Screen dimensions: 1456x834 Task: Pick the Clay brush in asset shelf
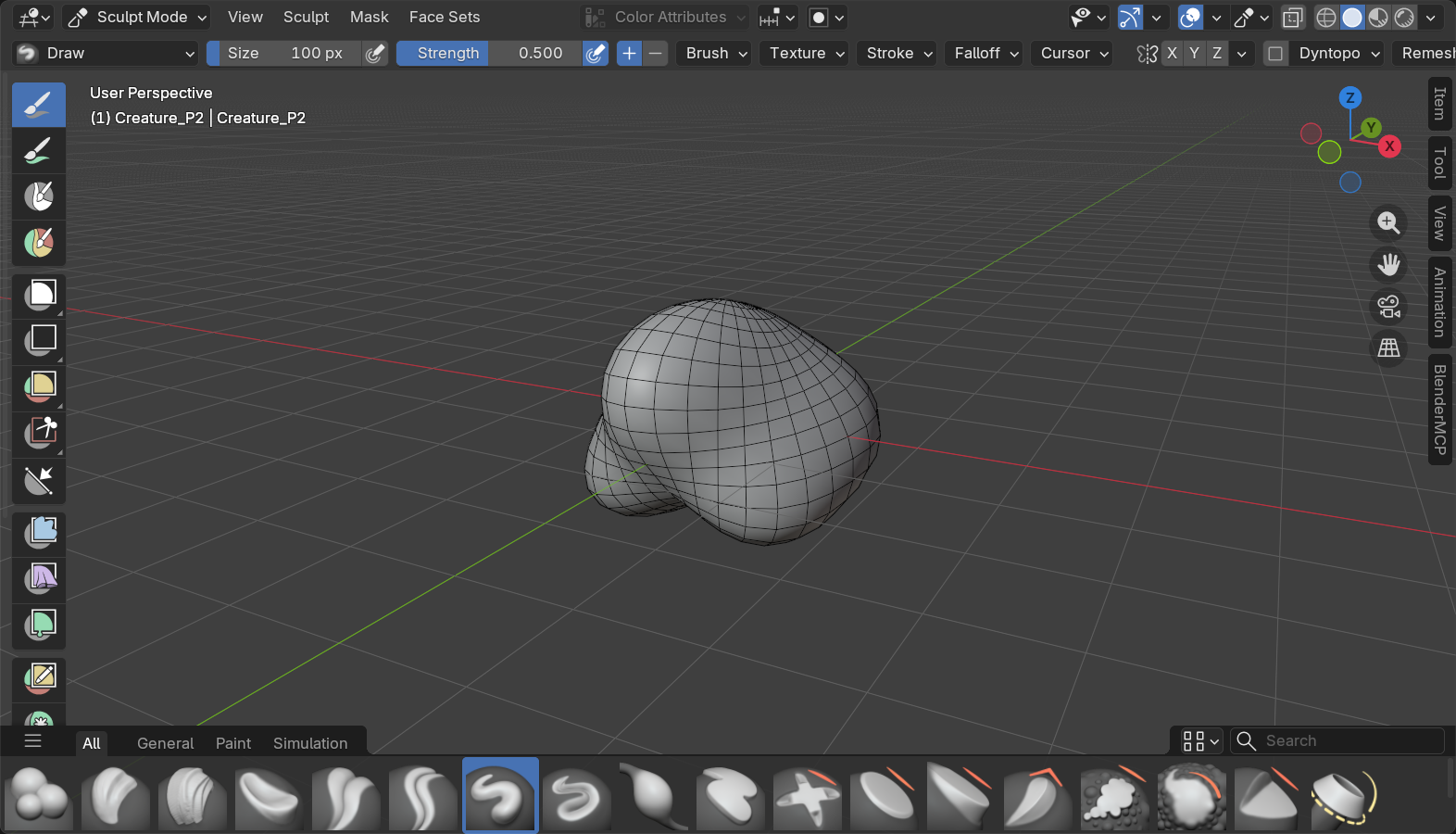(115, 797)
